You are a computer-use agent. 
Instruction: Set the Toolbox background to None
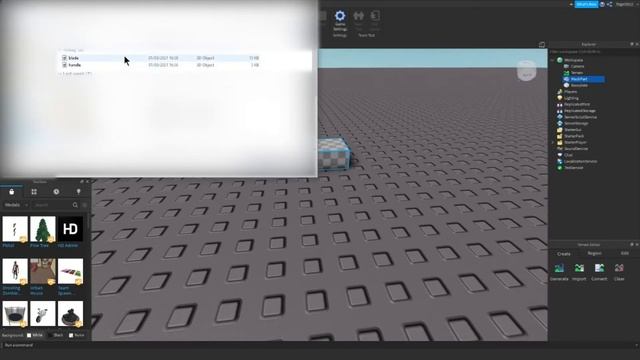(x=77, y=335)
